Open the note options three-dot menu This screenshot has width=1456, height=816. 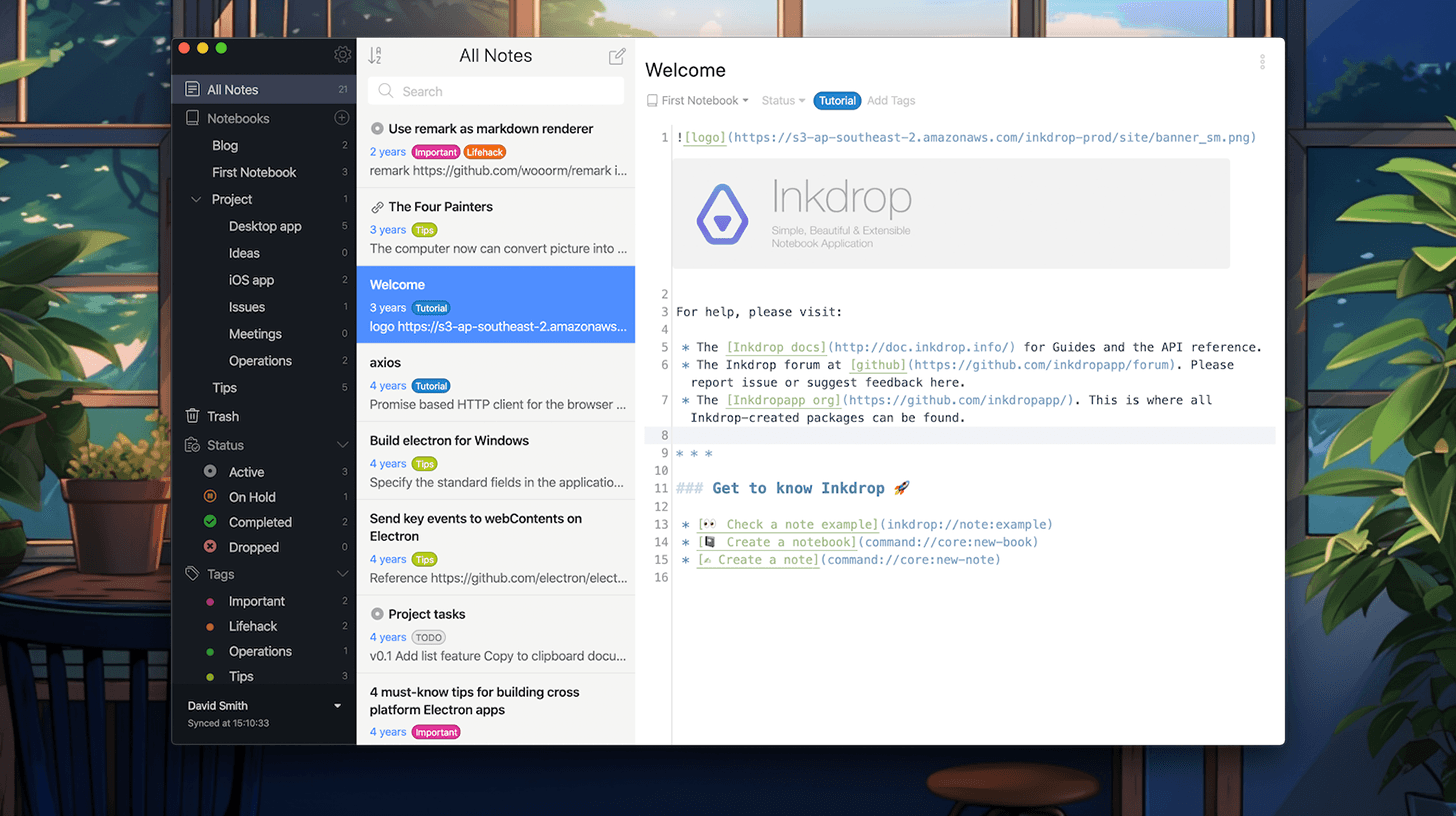tap(1262, 61)
